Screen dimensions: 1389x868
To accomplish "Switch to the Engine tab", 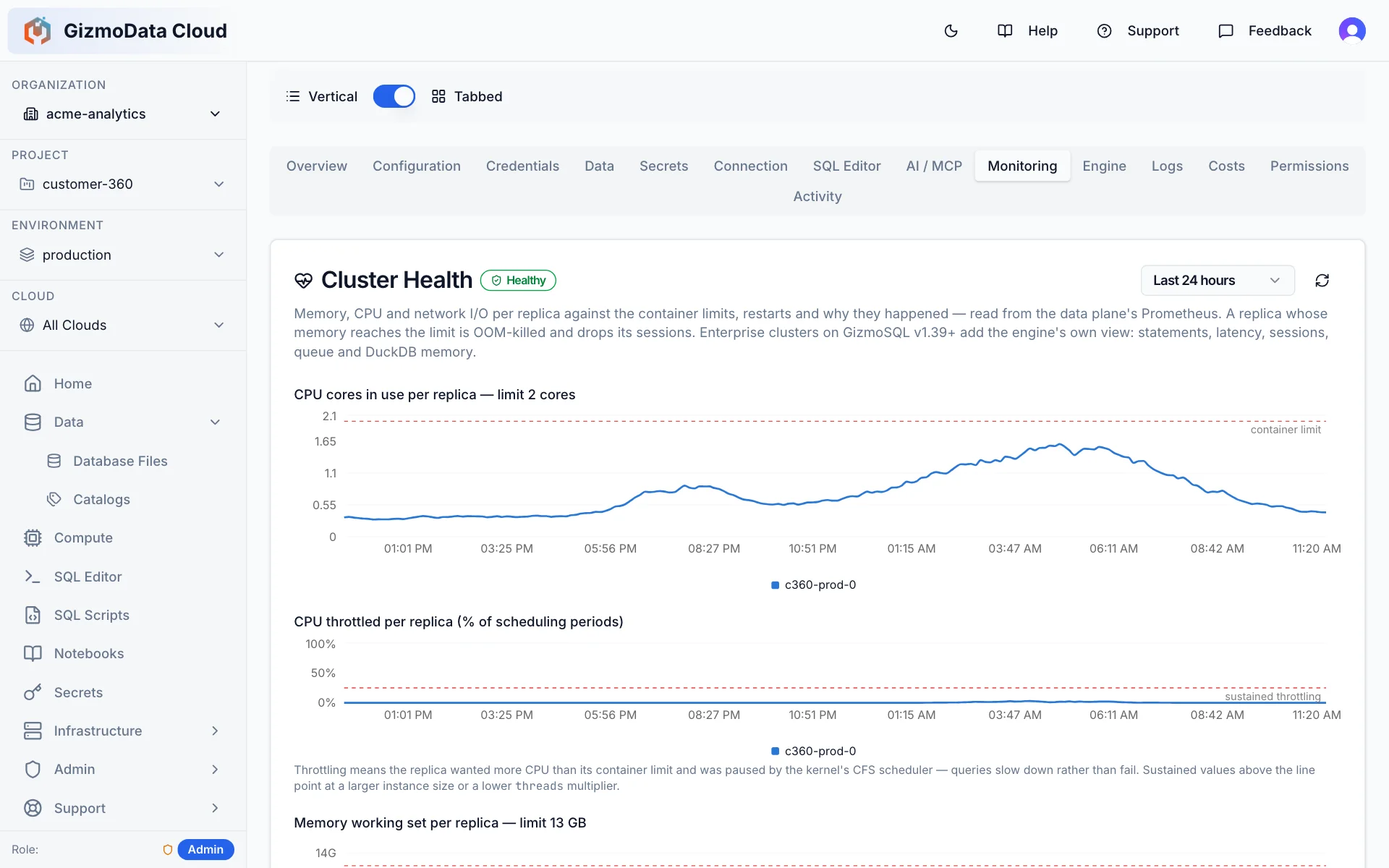I will pos(1104,166).
